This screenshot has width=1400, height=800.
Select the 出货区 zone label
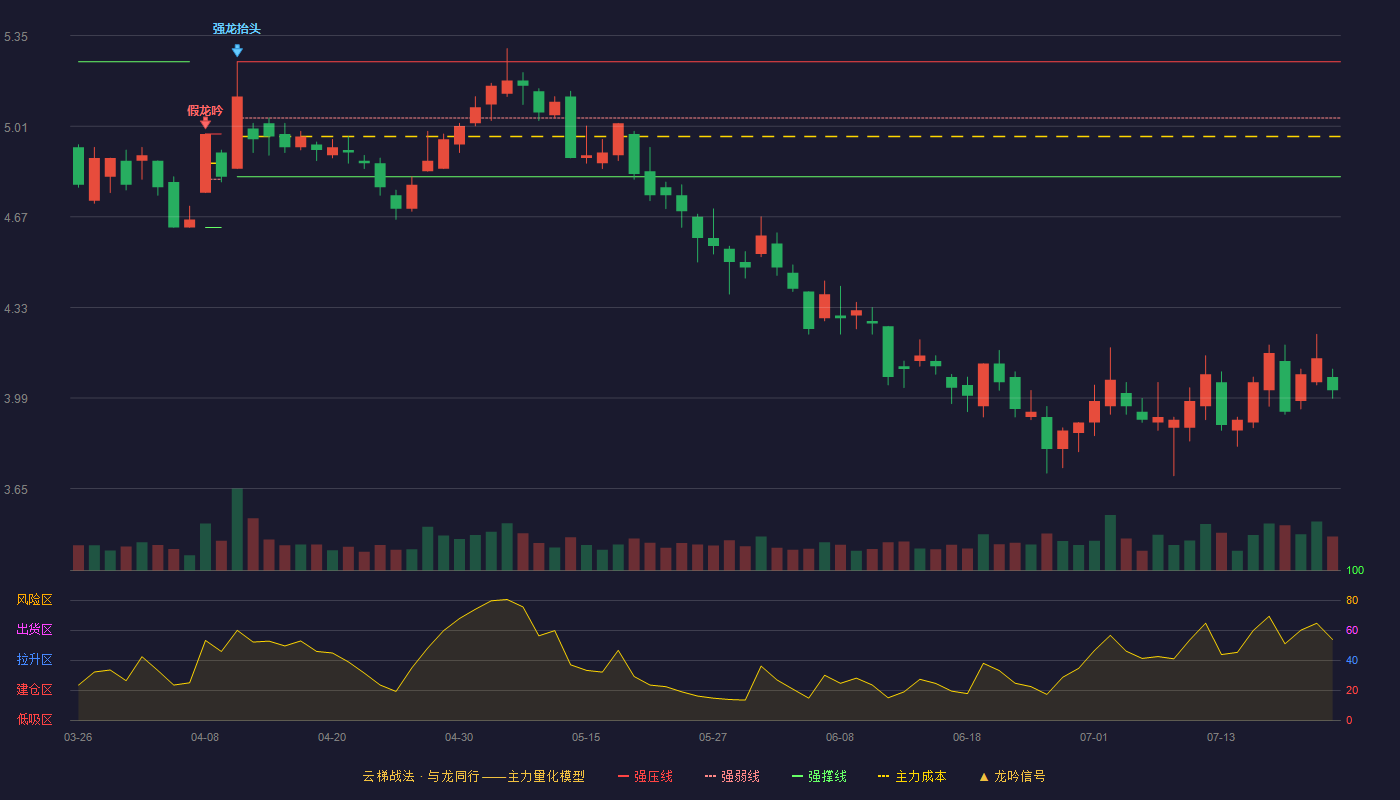(x=34, y=630)
